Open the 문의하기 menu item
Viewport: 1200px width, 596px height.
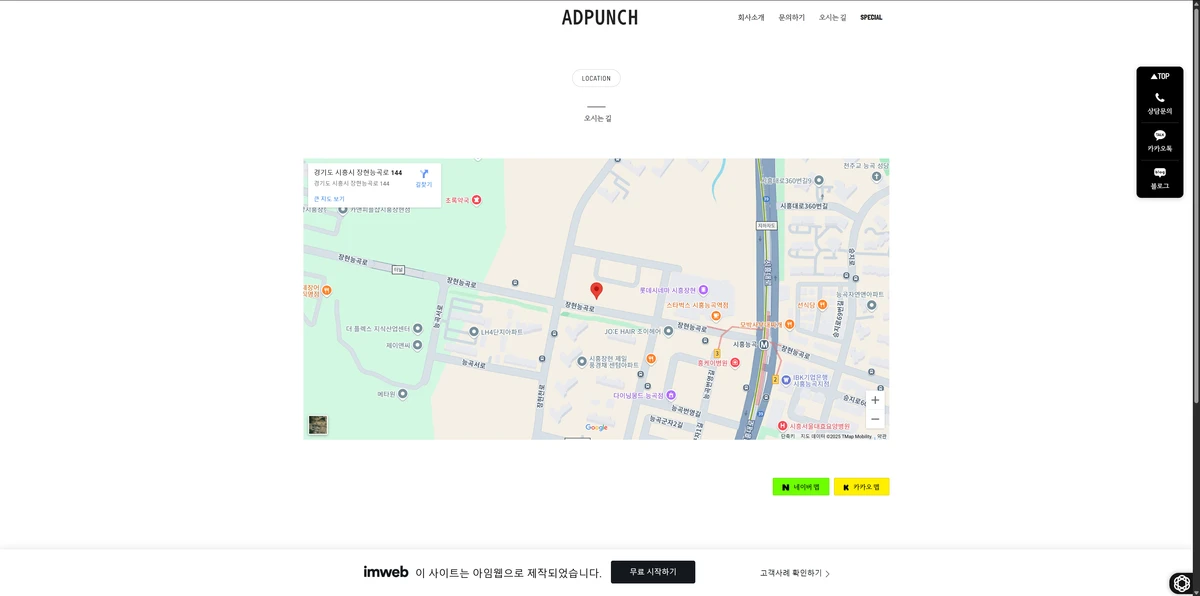click(792, 17)
